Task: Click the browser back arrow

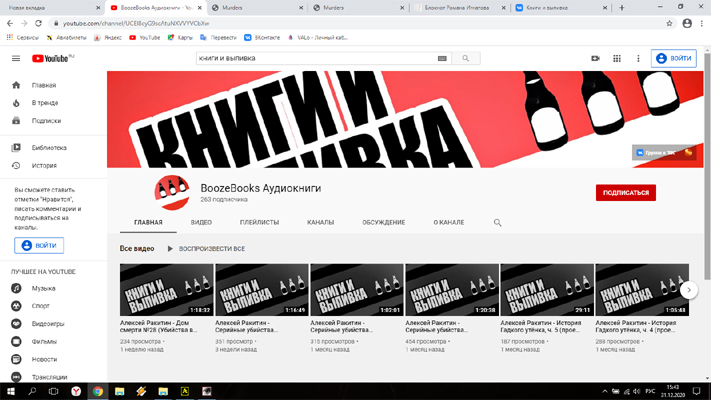Action: click(x=10, y=23)
